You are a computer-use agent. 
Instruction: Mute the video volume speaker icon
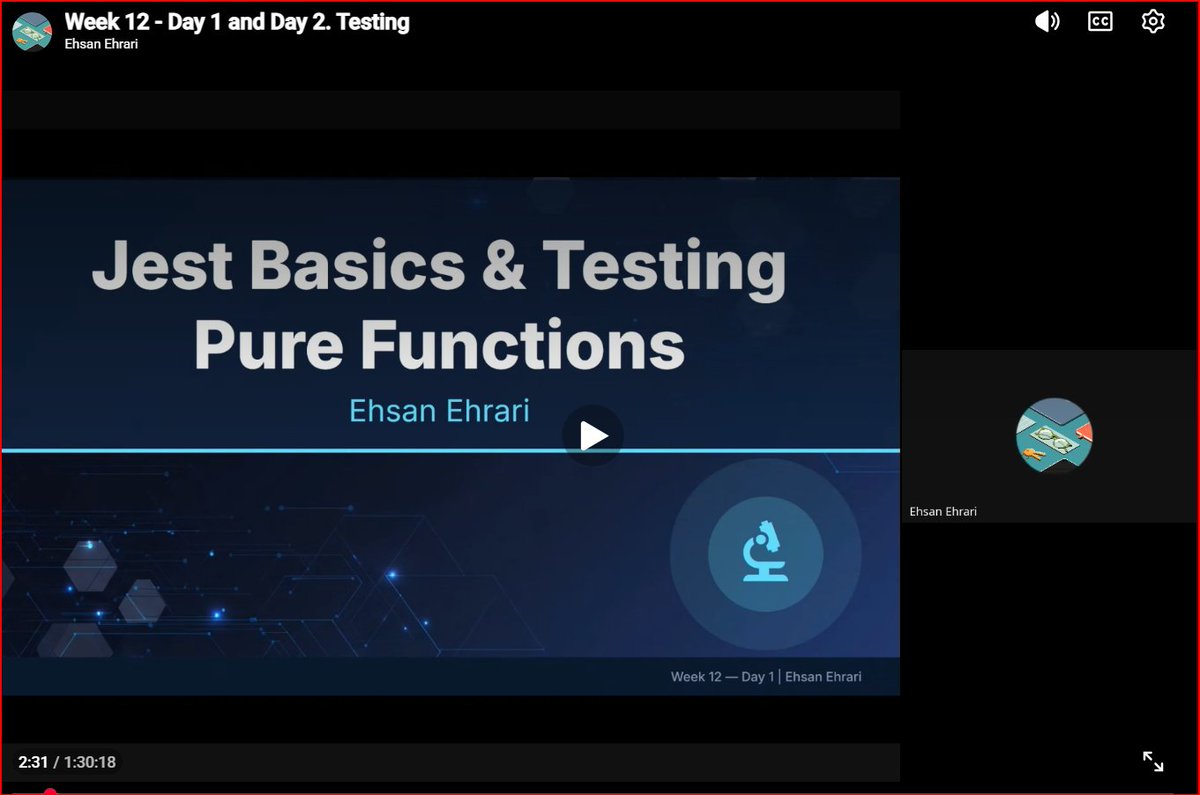[x=1047, y=21]
